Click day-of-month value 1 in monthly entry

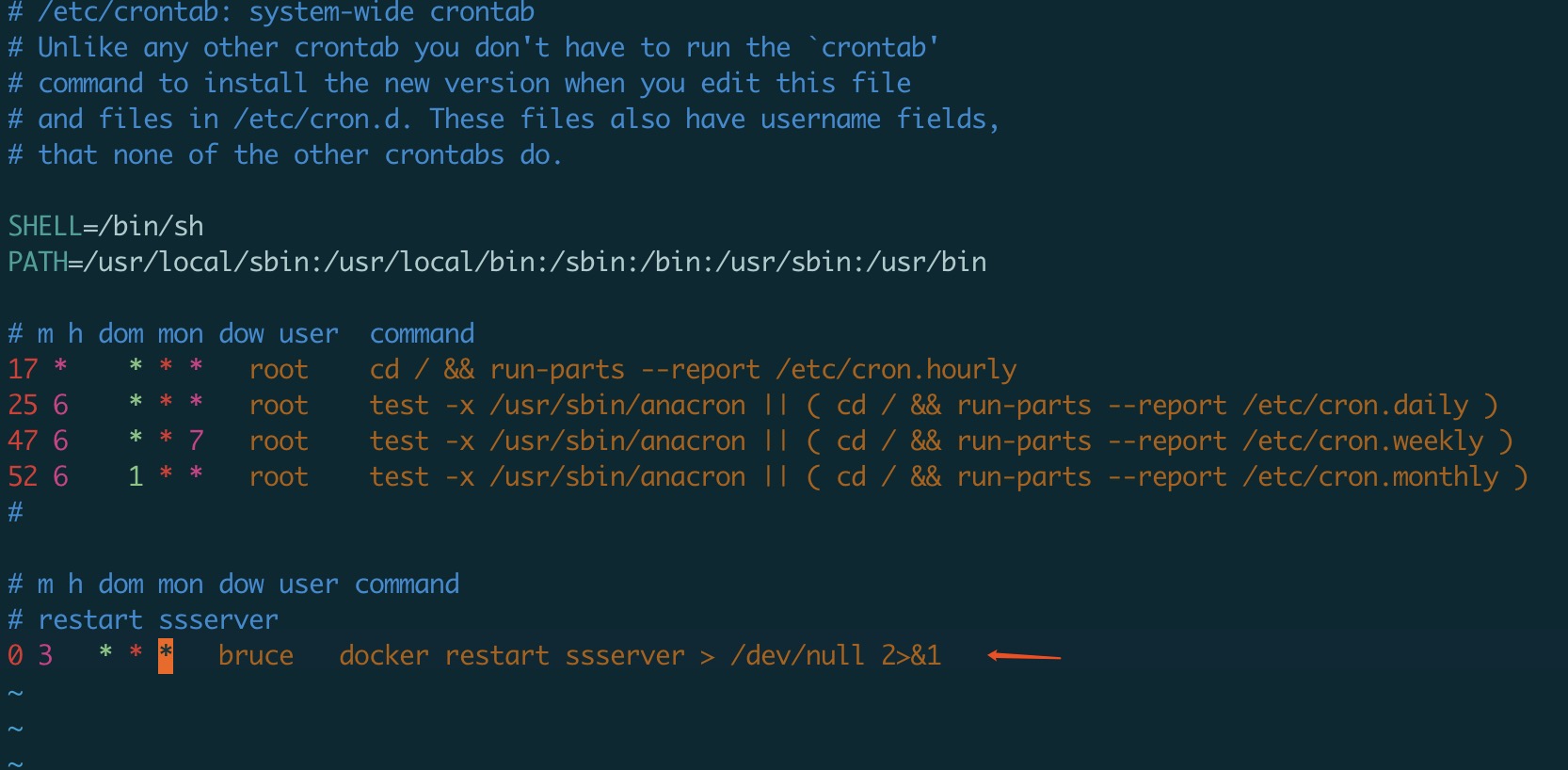pos(136,476)
